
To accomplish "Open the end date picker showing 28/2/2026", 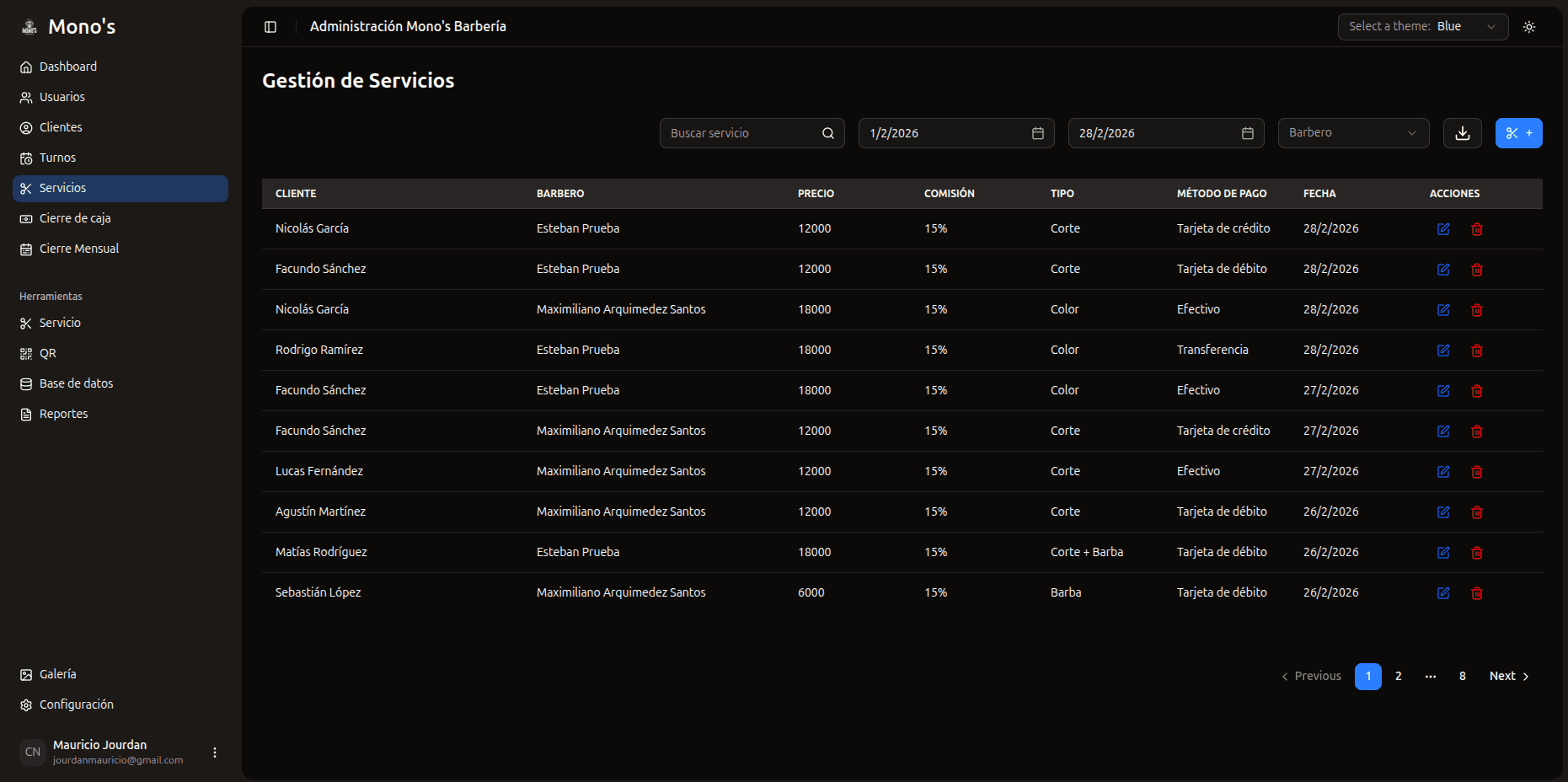I will [1248, 132].
